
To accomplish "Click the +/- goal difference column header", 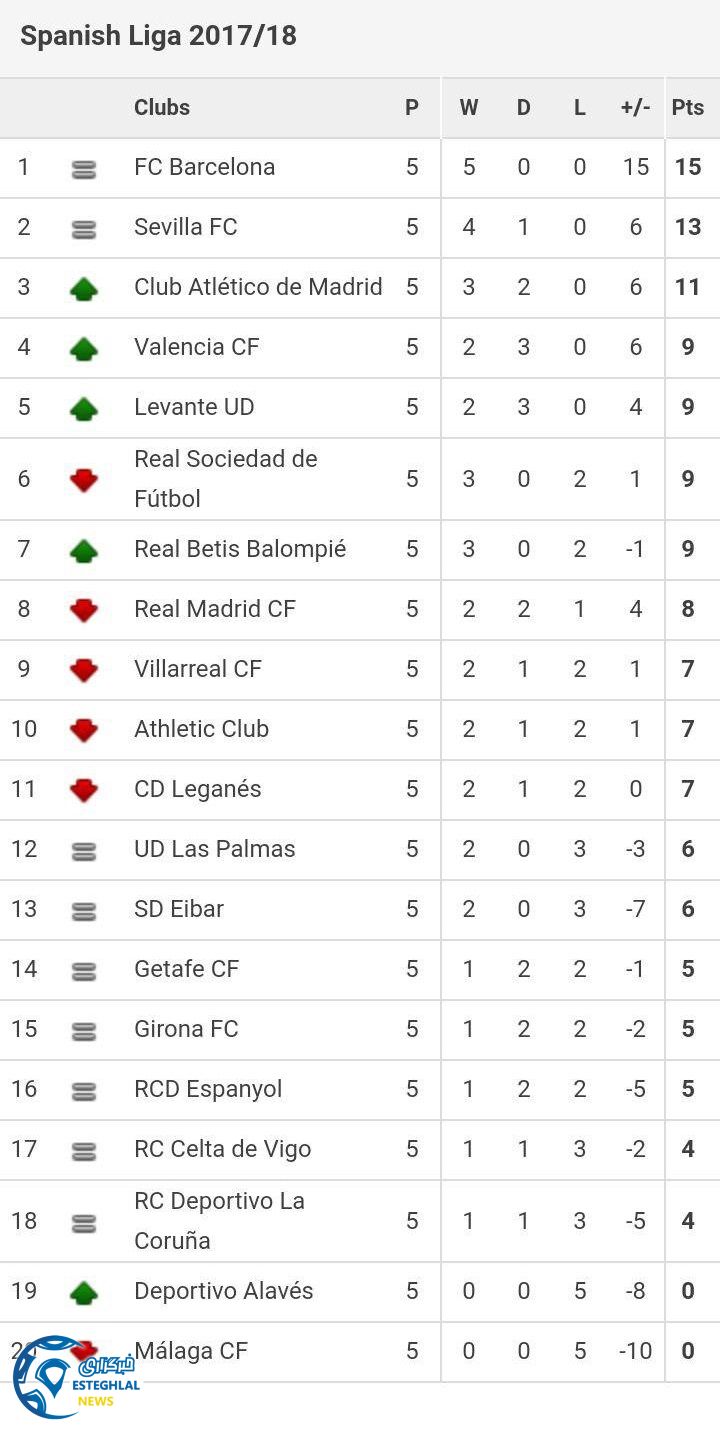I will pyautogui.click(x=635, y=108).
